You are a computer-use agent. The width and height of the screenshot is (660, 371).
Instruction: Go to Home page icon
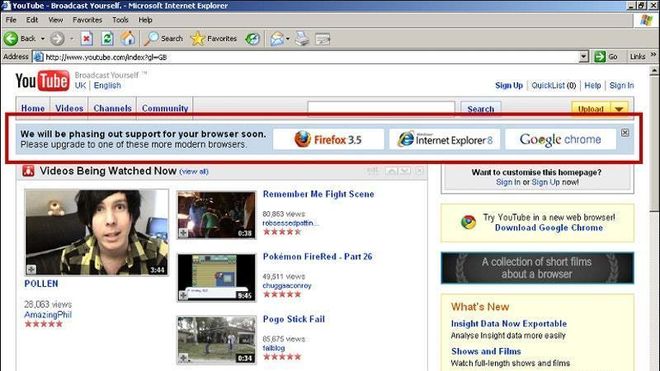click(128, 39)
